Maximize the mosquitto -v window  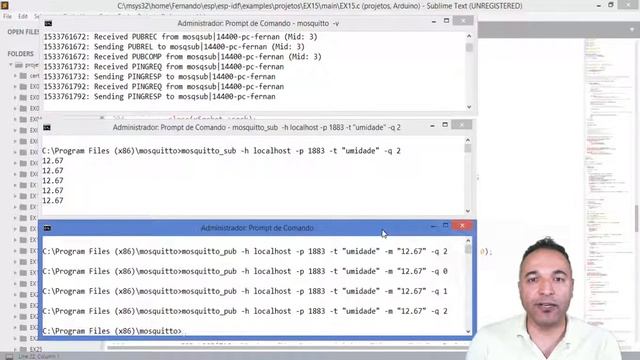(x=447, y=20)
